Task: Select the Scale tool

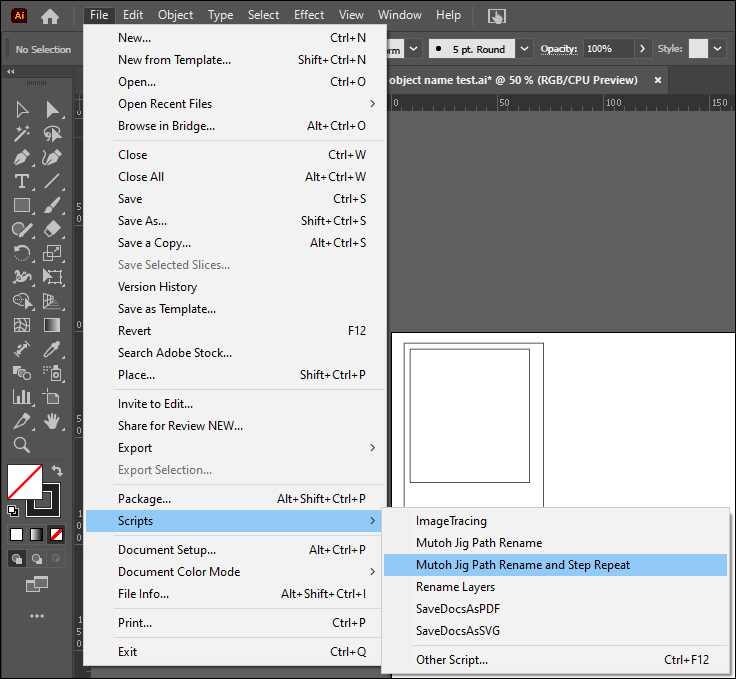Action: coord(52,253)
